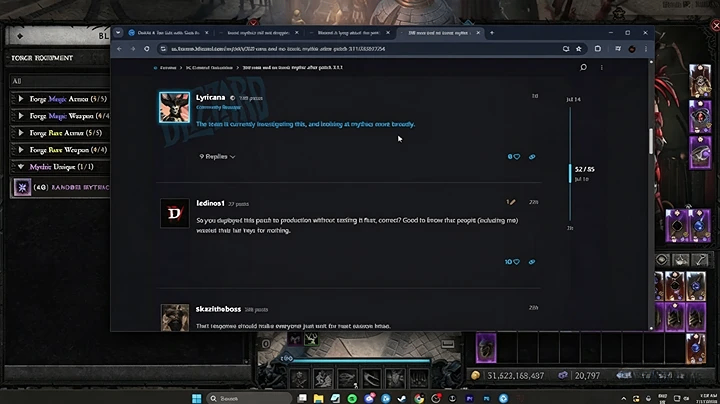Click ledinos1's Diablo avatar
The width and height of the screenshot is (720, 404).
click(x=174, y=213)
